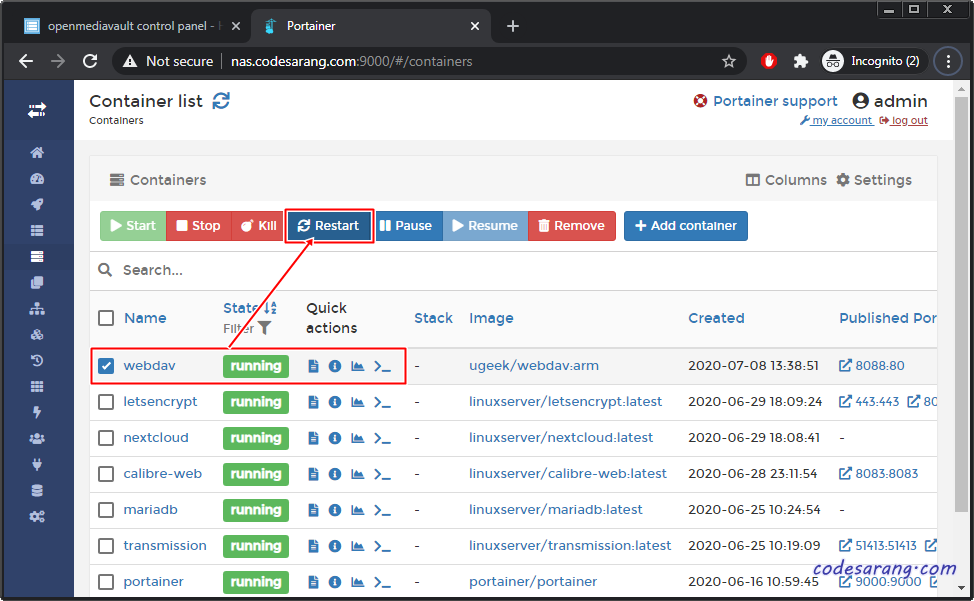Sort by State column header
The width and height of the screenshot is (974, 601).
[250, 308]
